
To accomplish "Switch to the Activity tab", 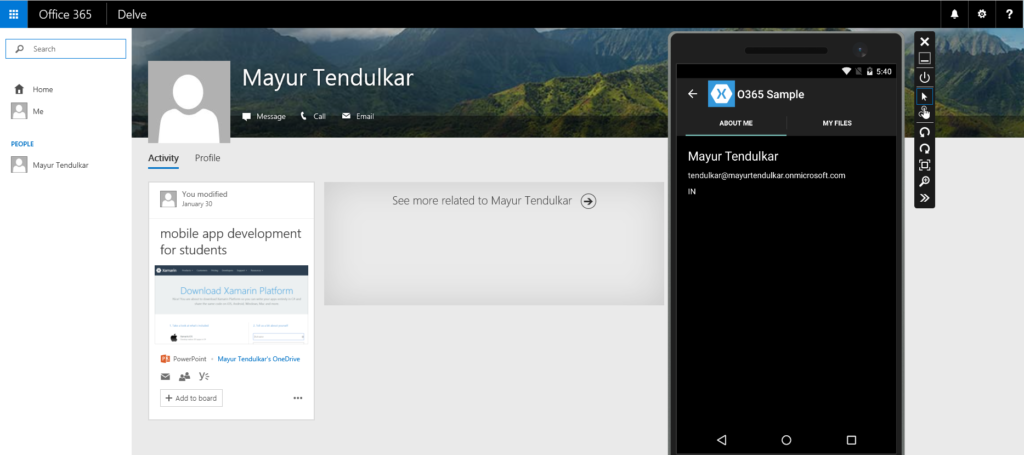I will [163, 158].
